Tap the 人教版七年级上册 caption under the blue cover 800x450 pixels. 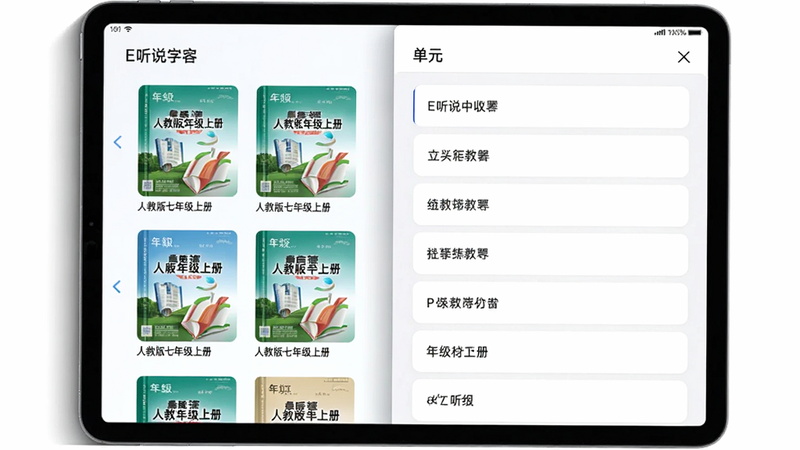(x=174, y=352)
